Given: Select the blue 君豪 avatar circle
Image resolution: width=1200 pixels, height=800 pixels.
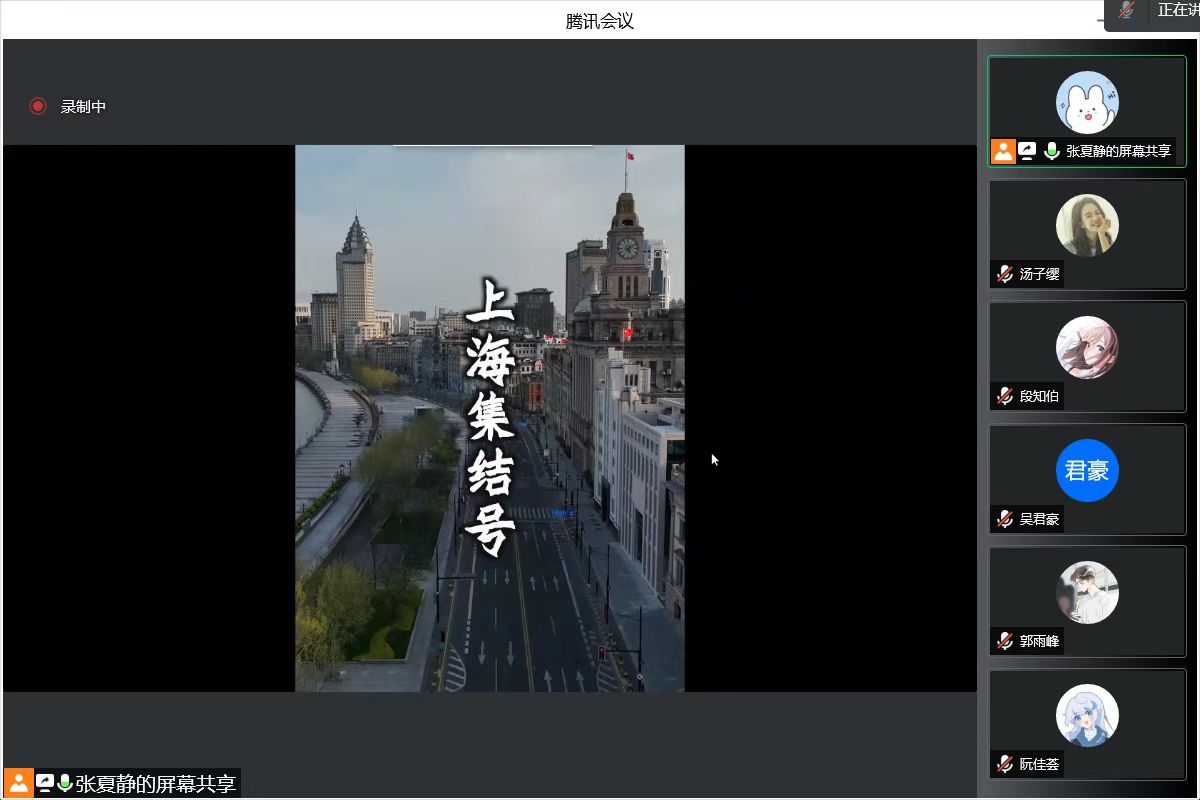Looking at the screenshot, I should click(1087, 470).
